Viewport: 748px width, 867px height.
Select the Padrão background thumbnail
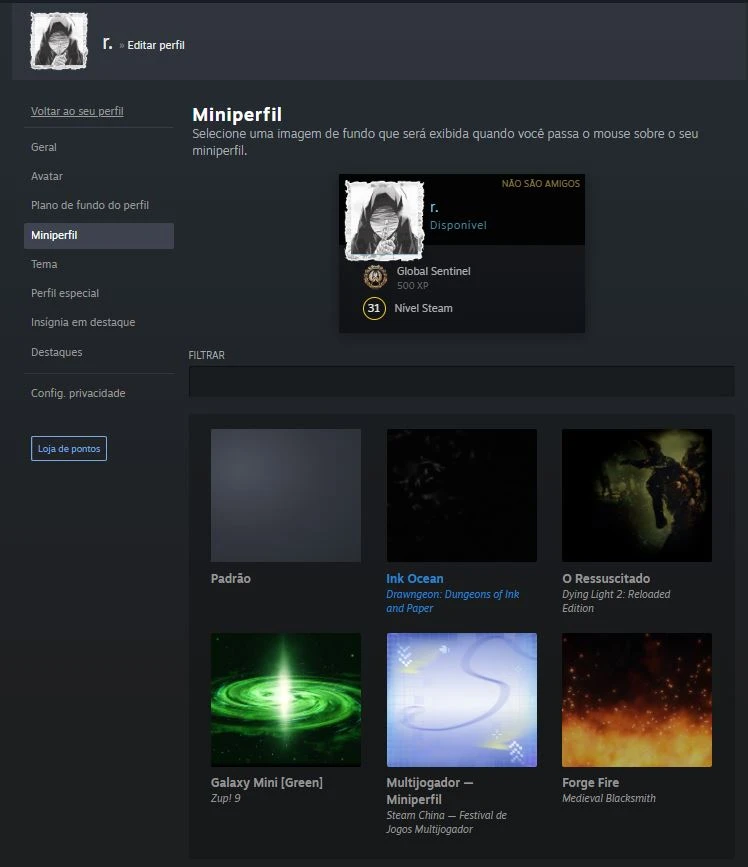(x=286, y=495)
